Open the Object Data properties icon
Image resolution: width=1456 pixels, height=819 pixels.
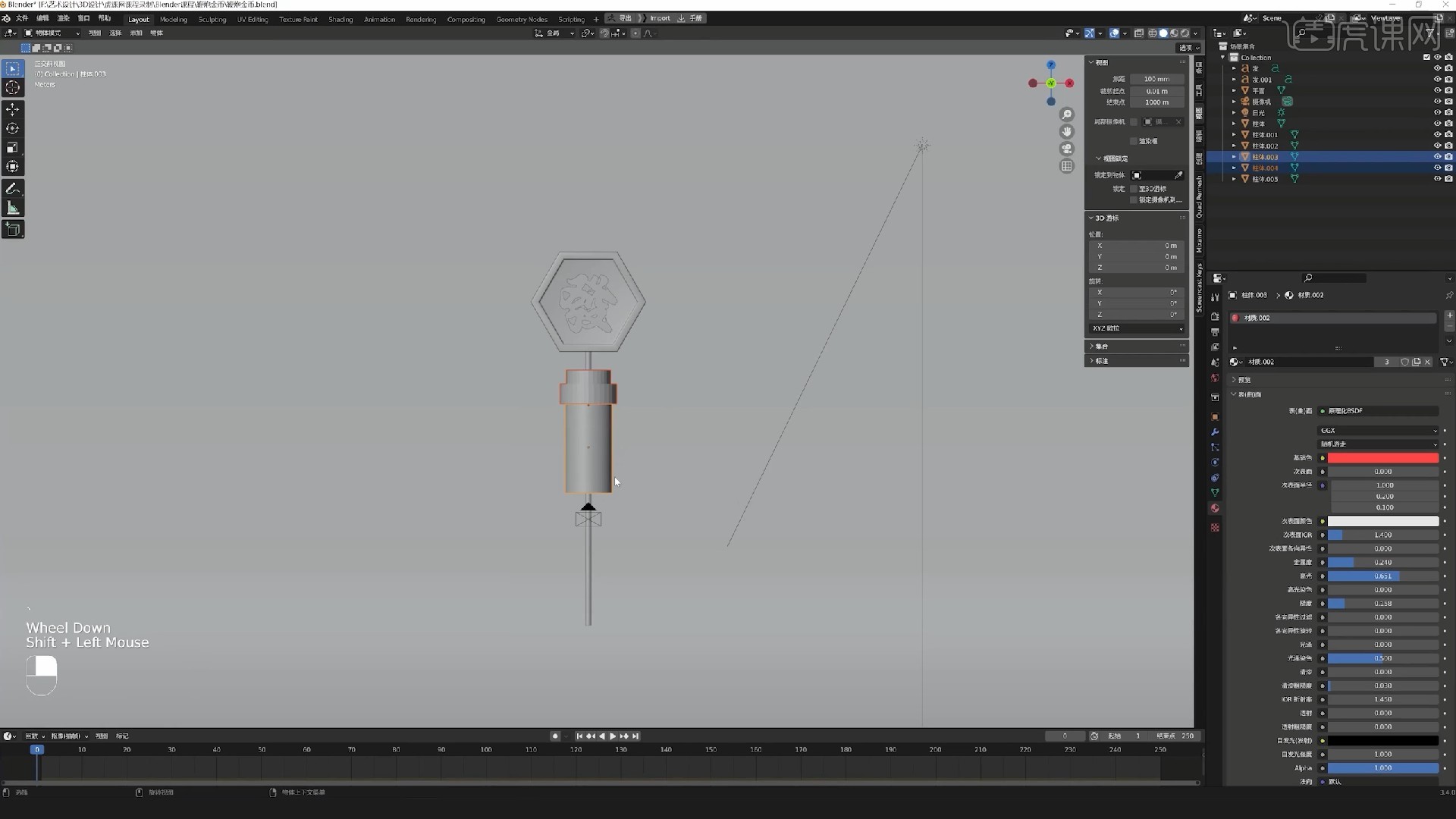coord(1215,493)
